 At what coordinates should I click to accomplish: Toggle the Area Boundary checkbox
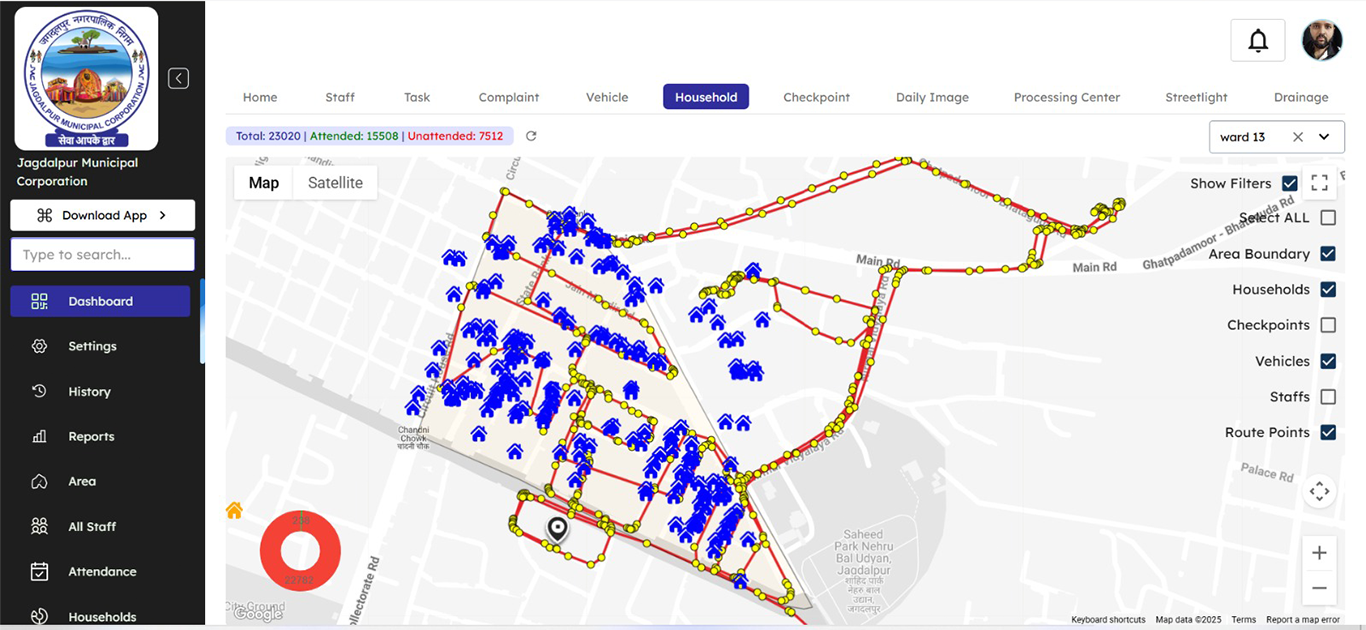[1328, 253]
